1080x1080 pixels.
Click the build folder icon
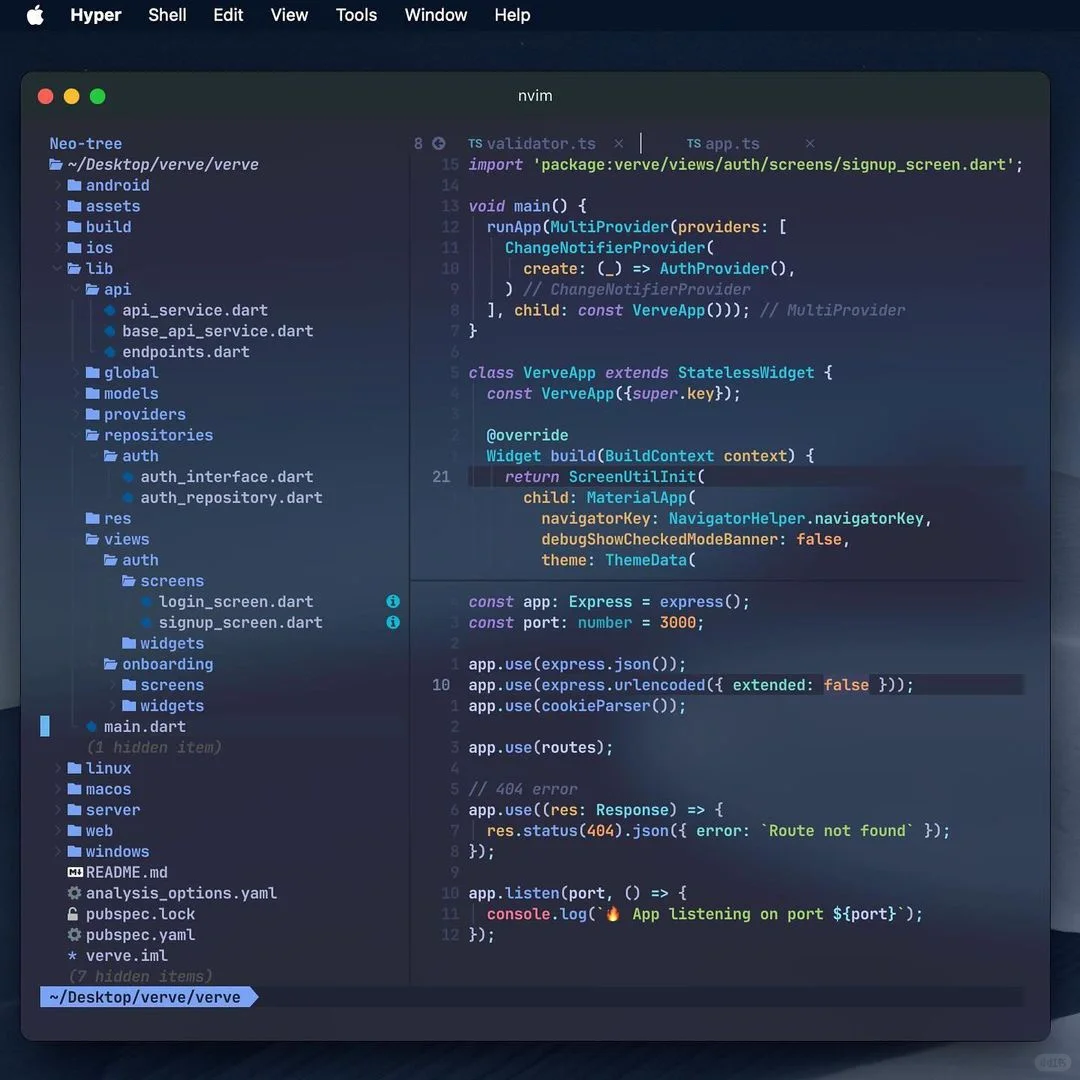pyautogui.click(x=74, y=227)
